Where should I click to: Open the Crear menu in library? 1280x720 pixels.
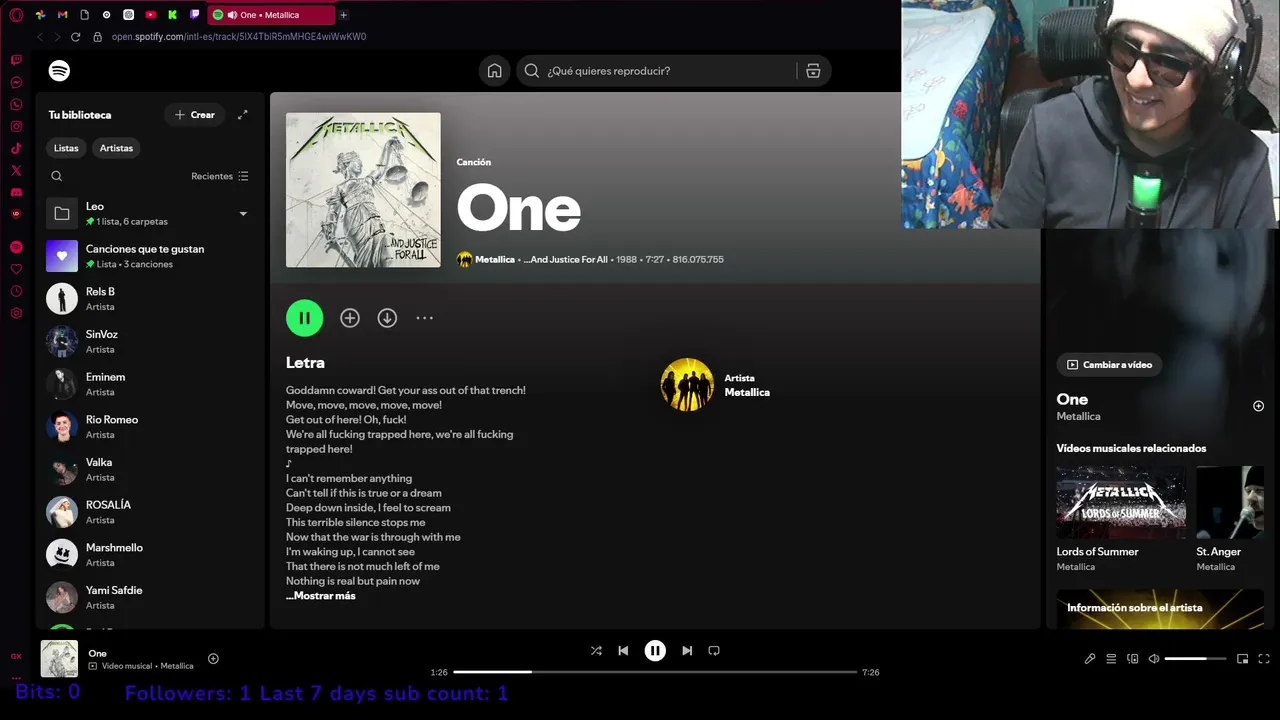[195, 115]
